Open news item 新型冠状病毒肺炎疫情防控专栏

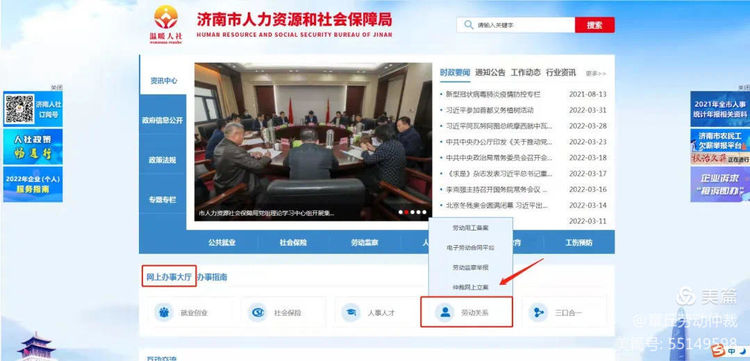[x=493, y=94]
